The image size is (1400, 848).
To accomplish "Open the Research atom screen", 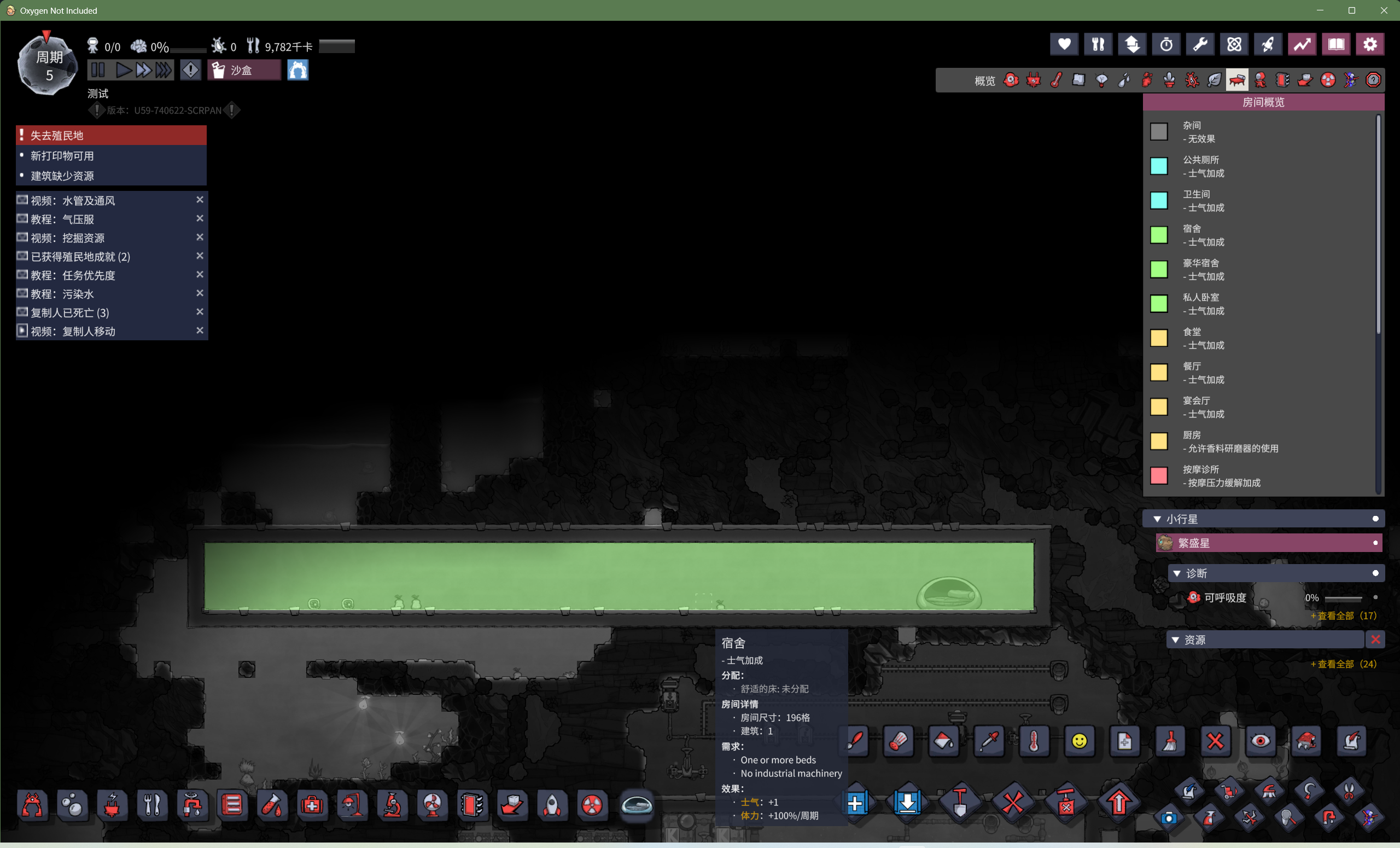I will pyautogui.click(x=1234, y=44).
